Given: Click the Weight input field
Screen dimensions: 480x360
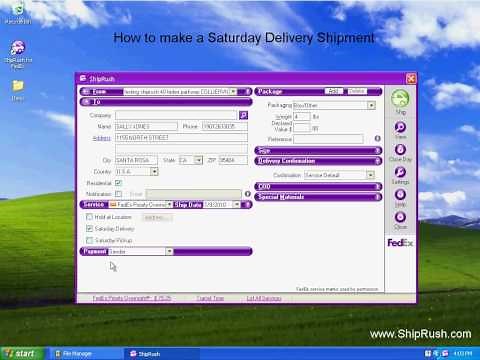Looking at the screenshot, I should [302, 117].
